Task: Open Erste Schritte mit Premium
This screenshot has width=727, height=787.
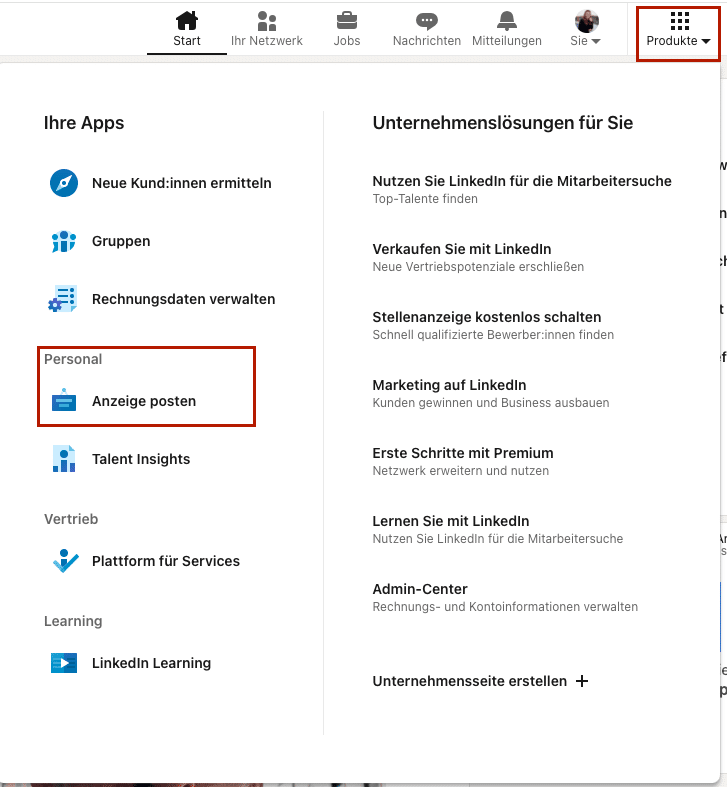Action: [462, 453]
